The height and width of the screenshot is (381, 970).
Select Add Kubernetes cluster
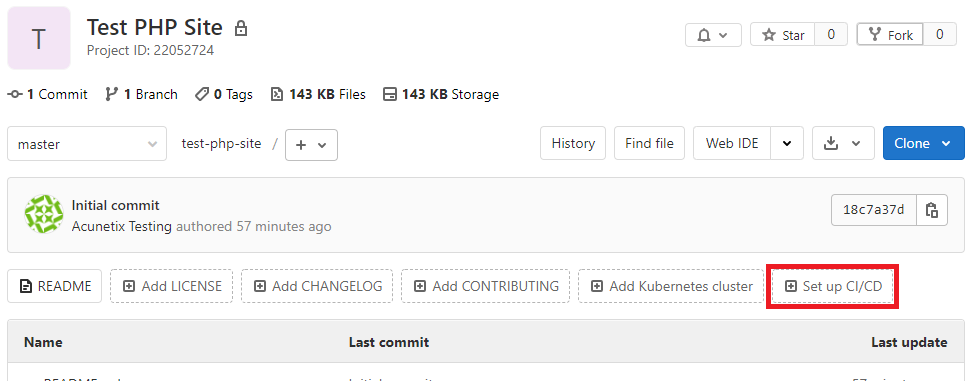pyautogui.click(x=671, y=286)
